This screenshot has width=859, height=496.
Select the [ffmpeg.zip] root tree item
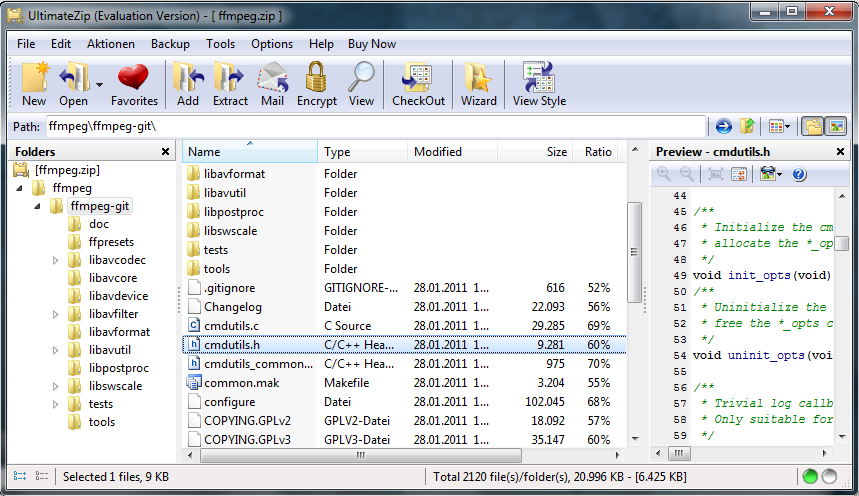(67, 170)
